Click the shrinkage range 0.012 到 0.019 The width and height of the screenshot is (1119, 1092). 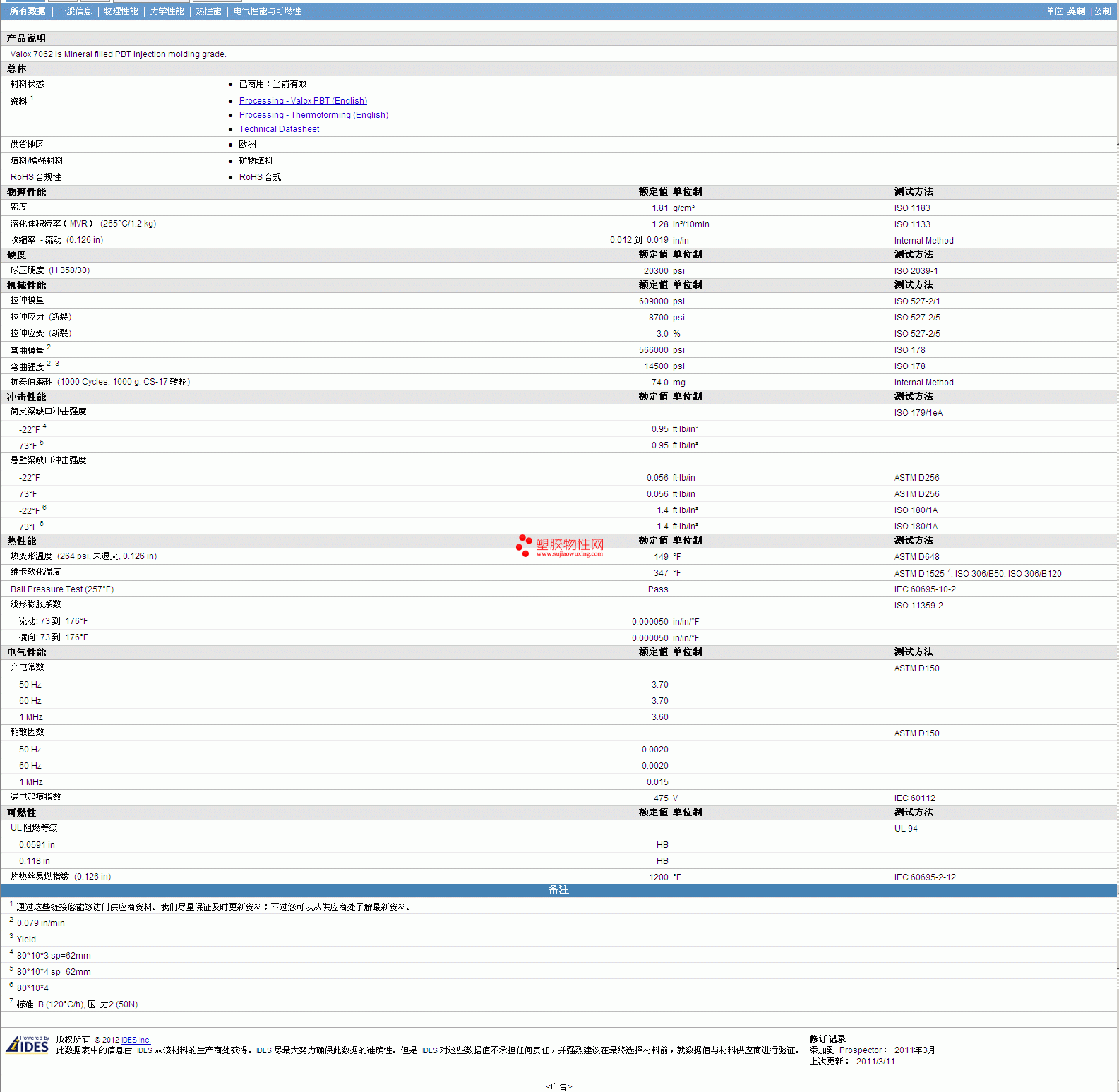point(639,240)
